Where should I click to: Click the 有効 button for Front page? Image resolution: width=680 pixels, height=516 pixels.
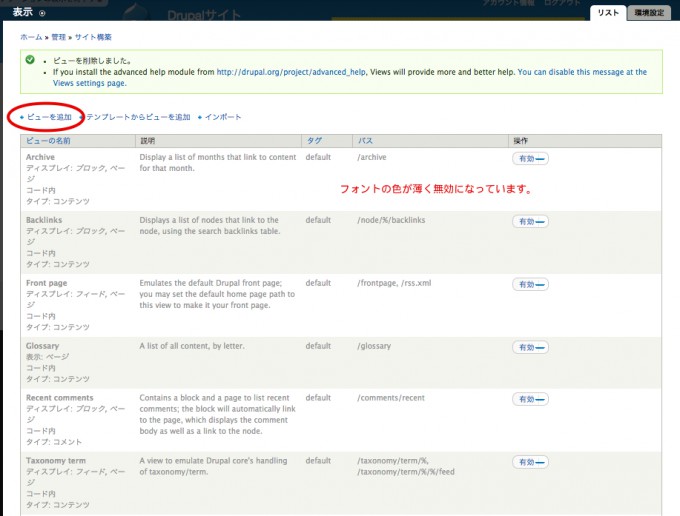[523, 284]
